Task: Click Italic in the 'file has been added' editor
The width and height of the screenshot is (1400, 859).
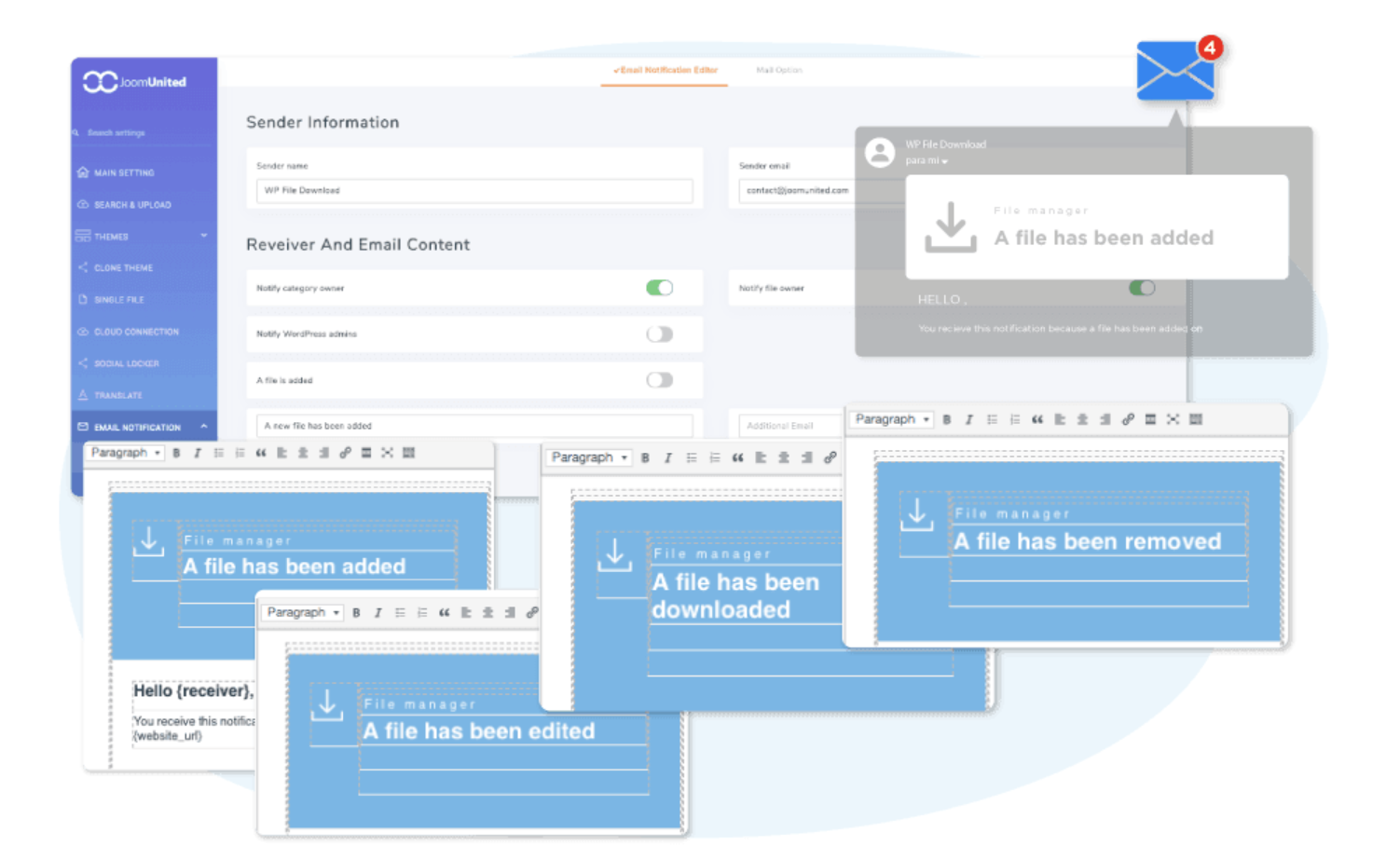Action: click(197, 454)
